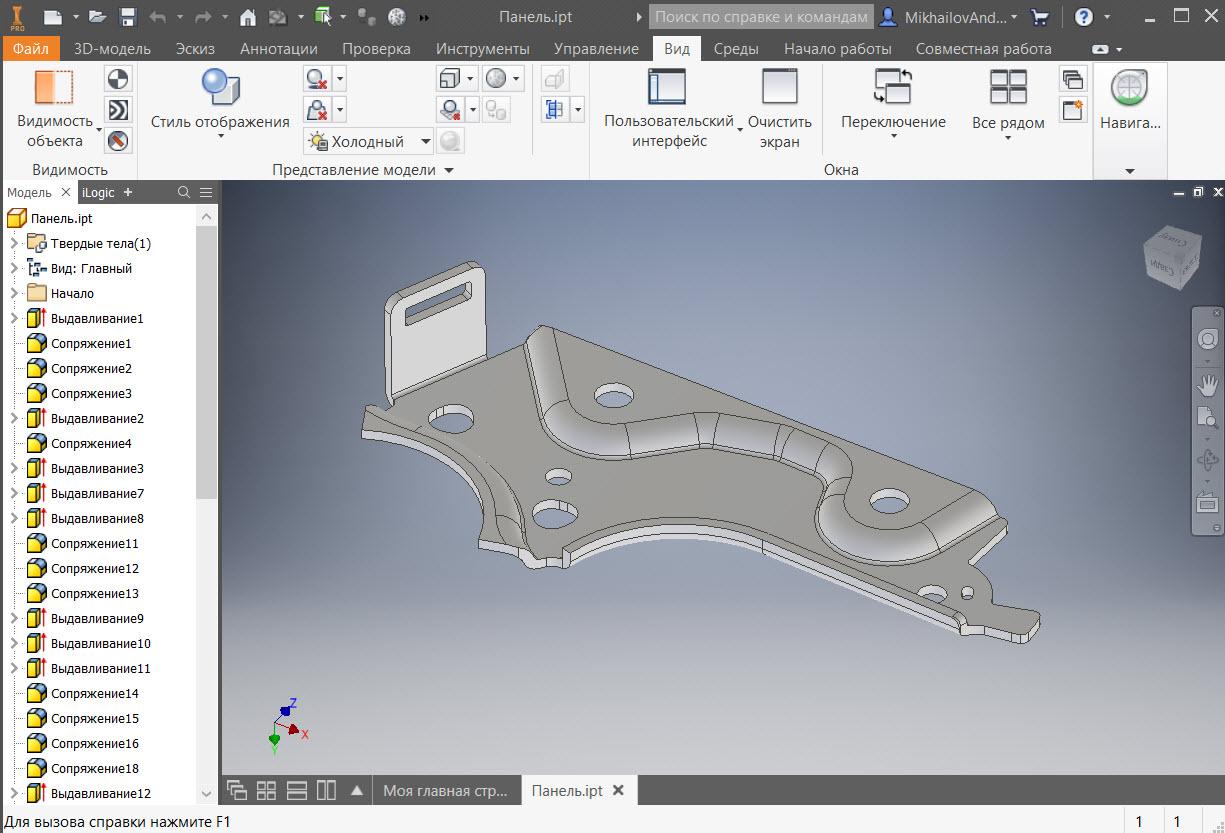Open the shadows dropdown arrow
Screen dimensions: 1225x833
(x=340, y=80)
